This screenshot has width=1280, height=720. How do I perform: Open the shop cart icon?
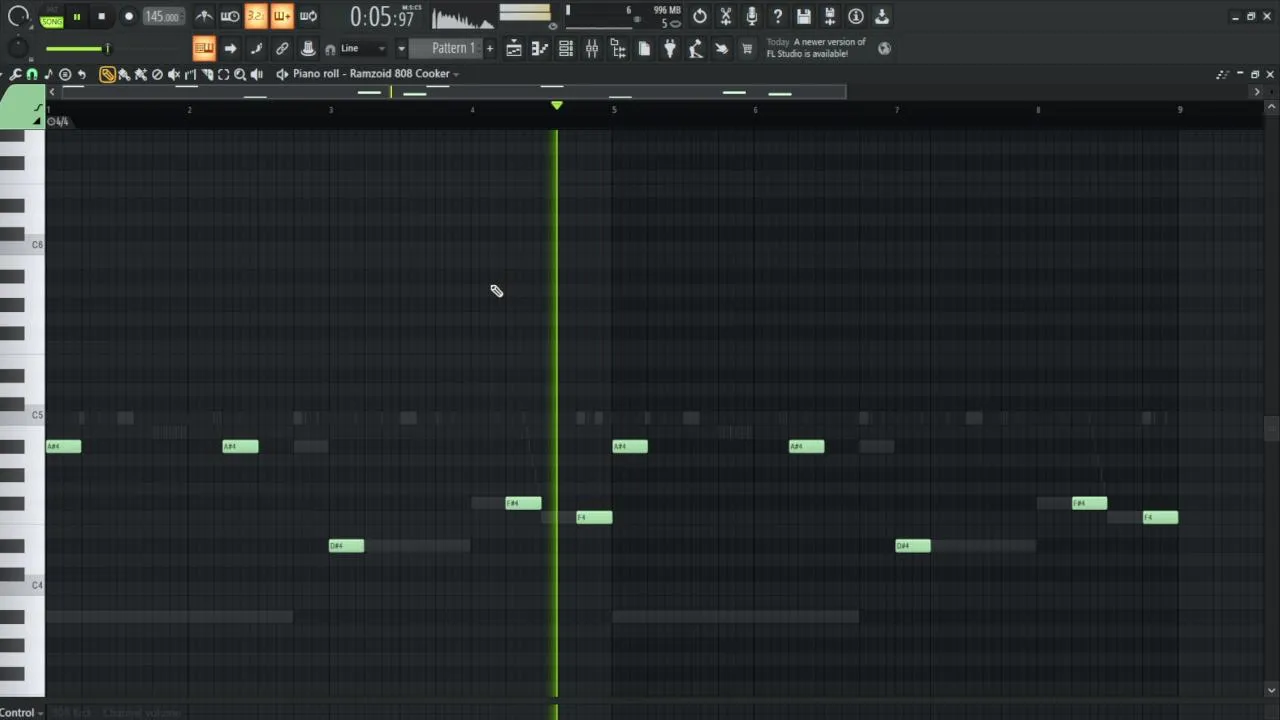click(747, 48)
